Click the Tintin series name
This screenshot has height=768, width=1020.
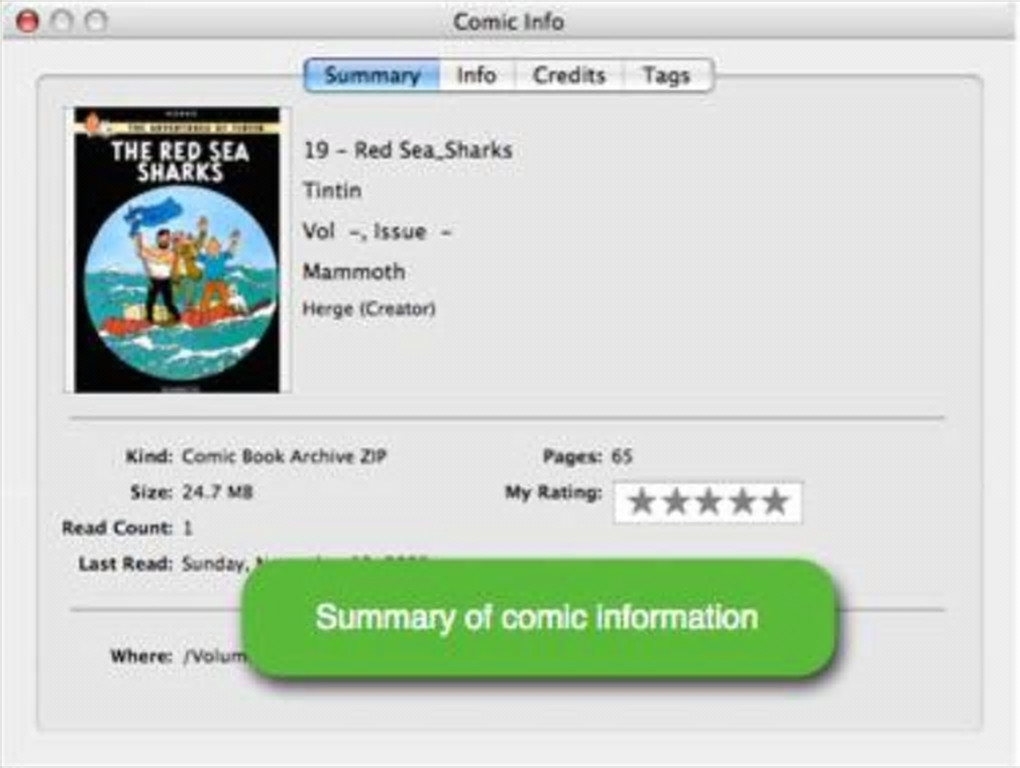[x=332, y=191]
